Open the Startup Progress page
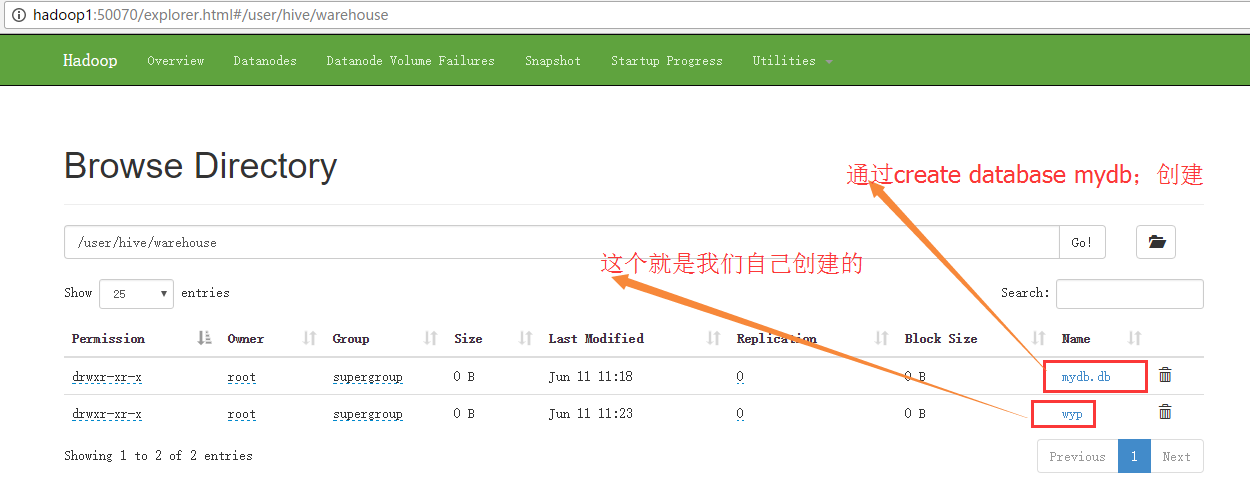 point(667,61)
